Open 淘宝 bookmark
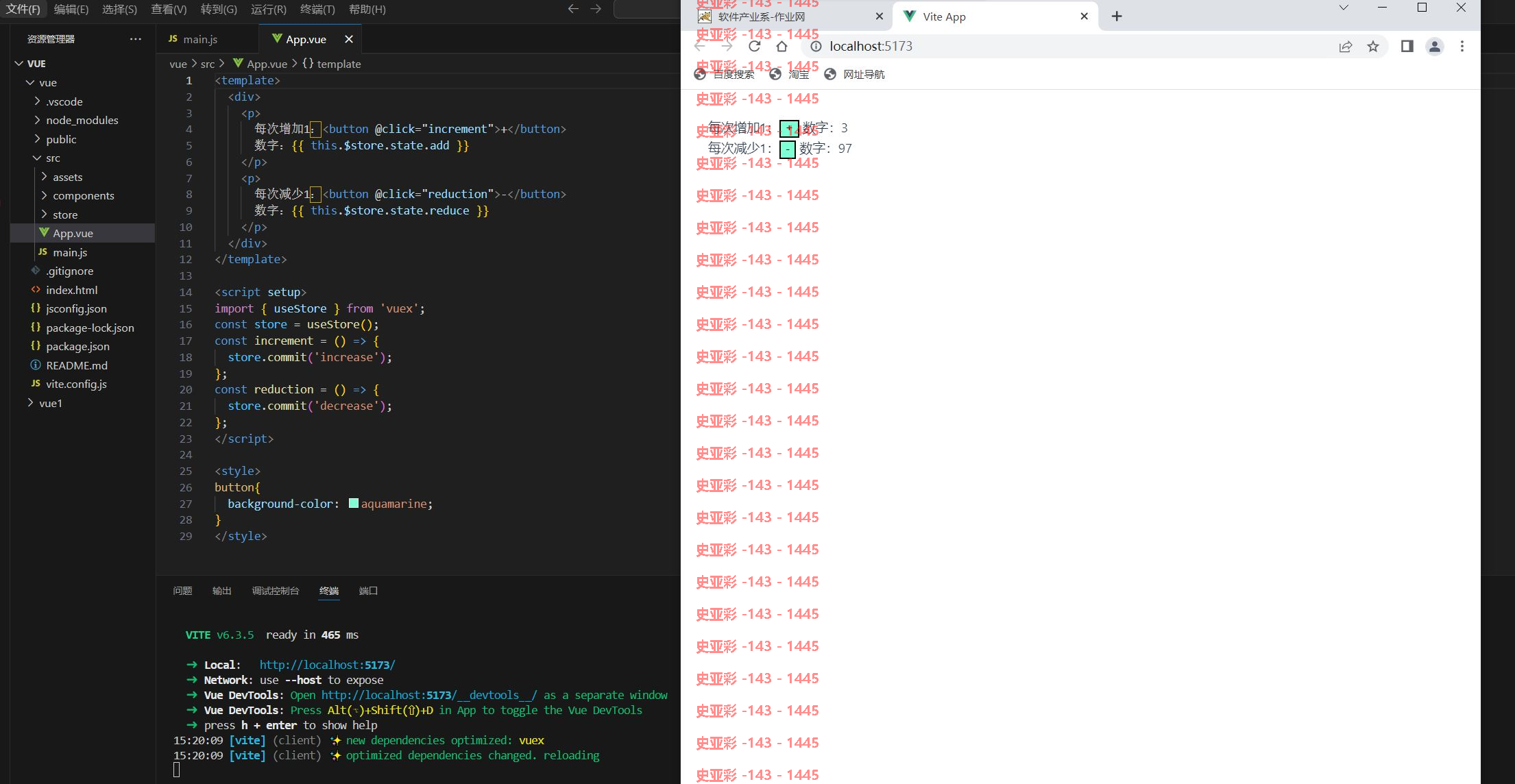1515x784 pixels. (x=789, y=74)
